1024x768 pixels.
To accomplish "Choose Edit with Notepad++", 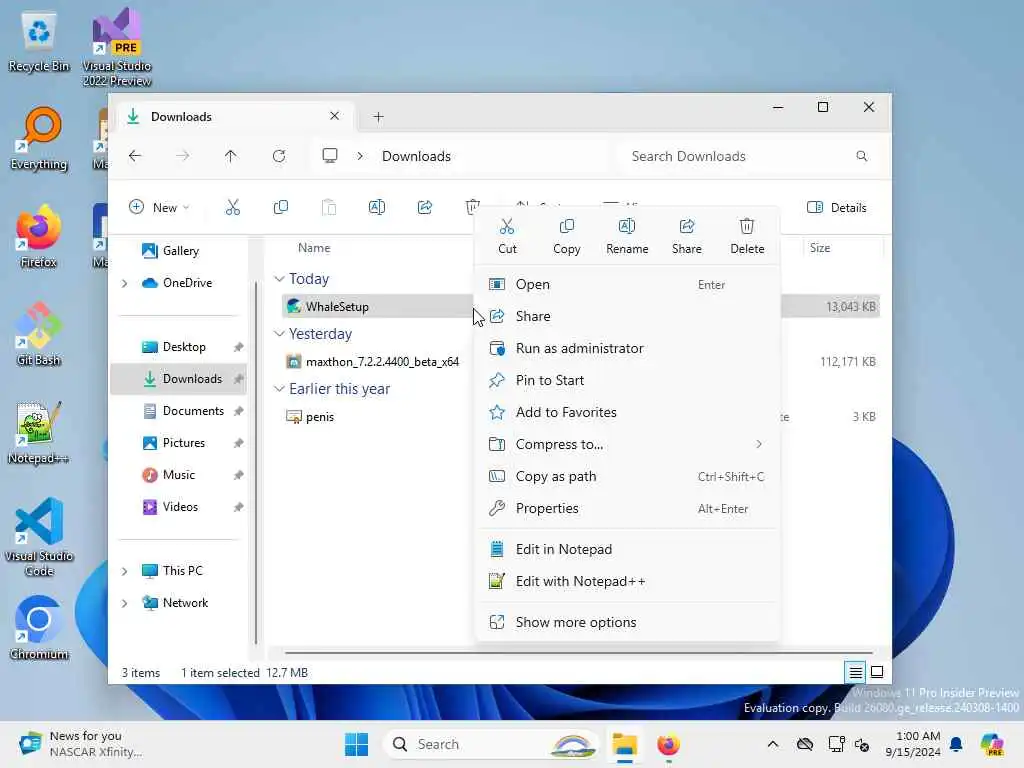I will pos(627,581).
